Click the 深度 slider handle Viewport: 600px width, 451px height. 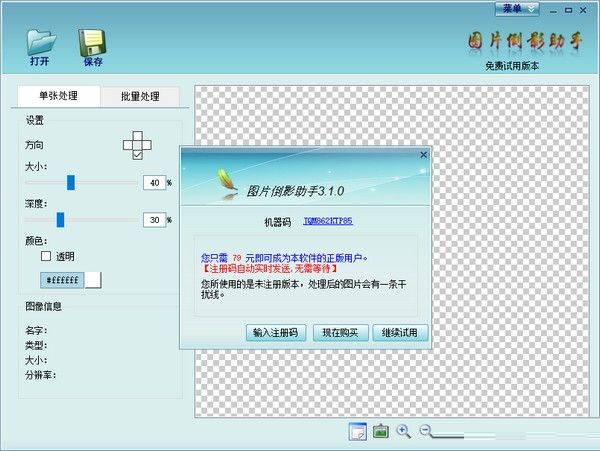(x=60, y=220)
